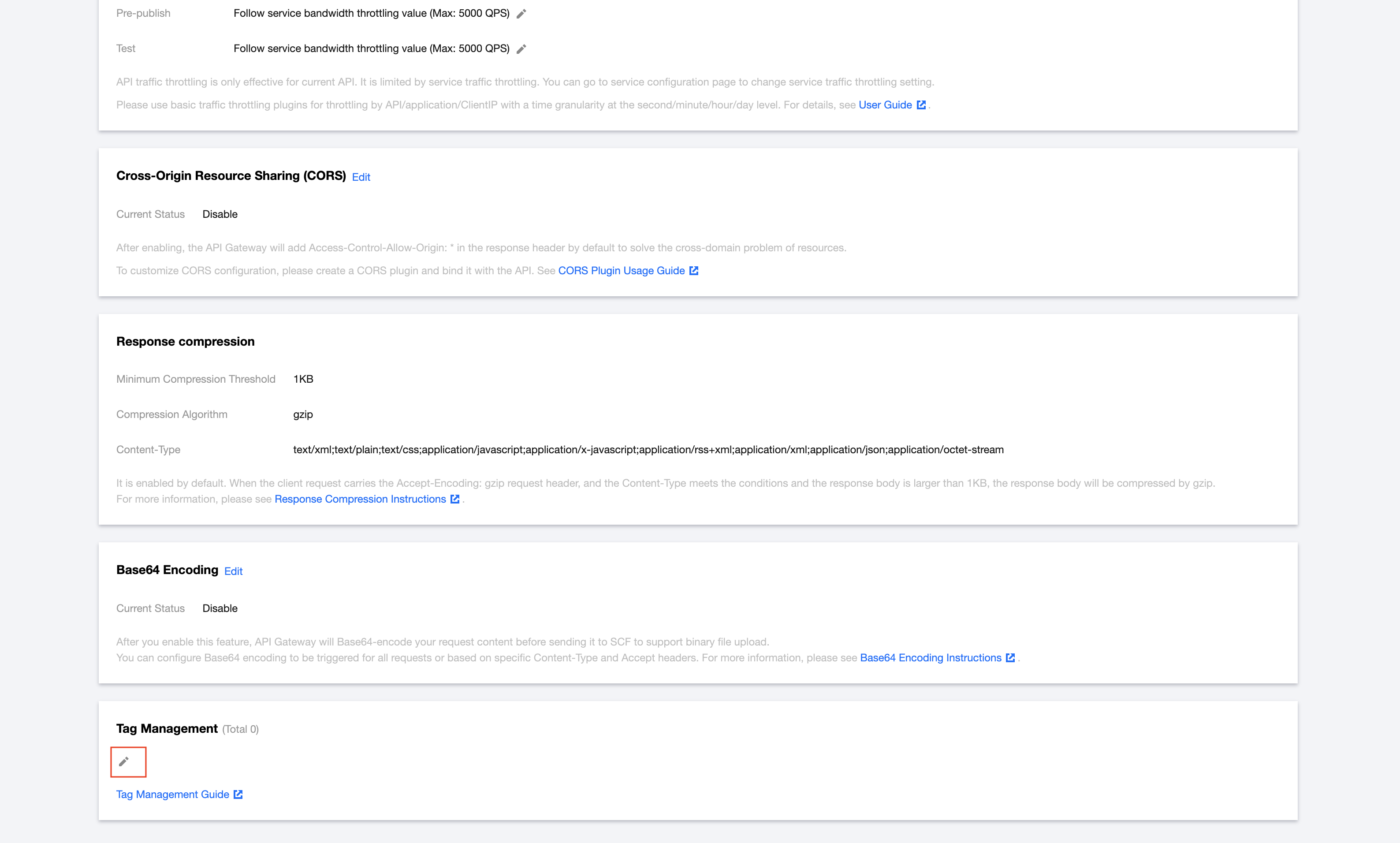
Task: Click the pencil icon beside Test throttling
Action: 521,49
